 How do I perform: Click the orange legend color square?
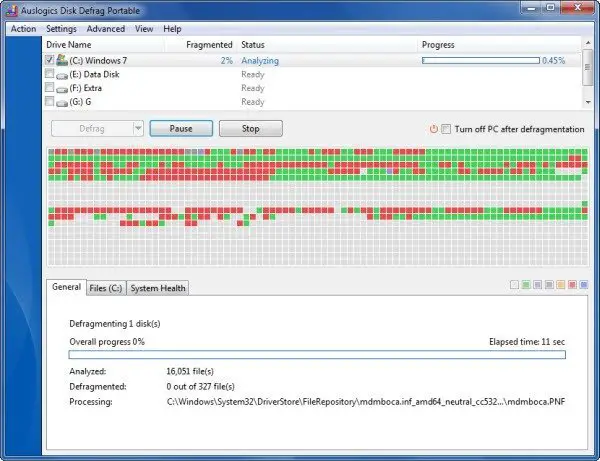[x=561, y=285]
